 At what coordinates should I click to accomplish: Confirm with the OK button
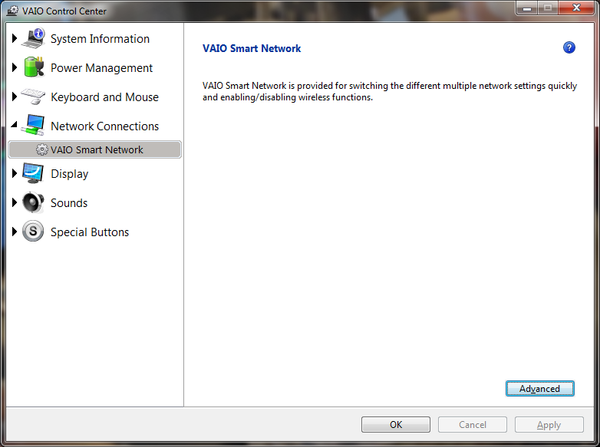tap(396, 425)
